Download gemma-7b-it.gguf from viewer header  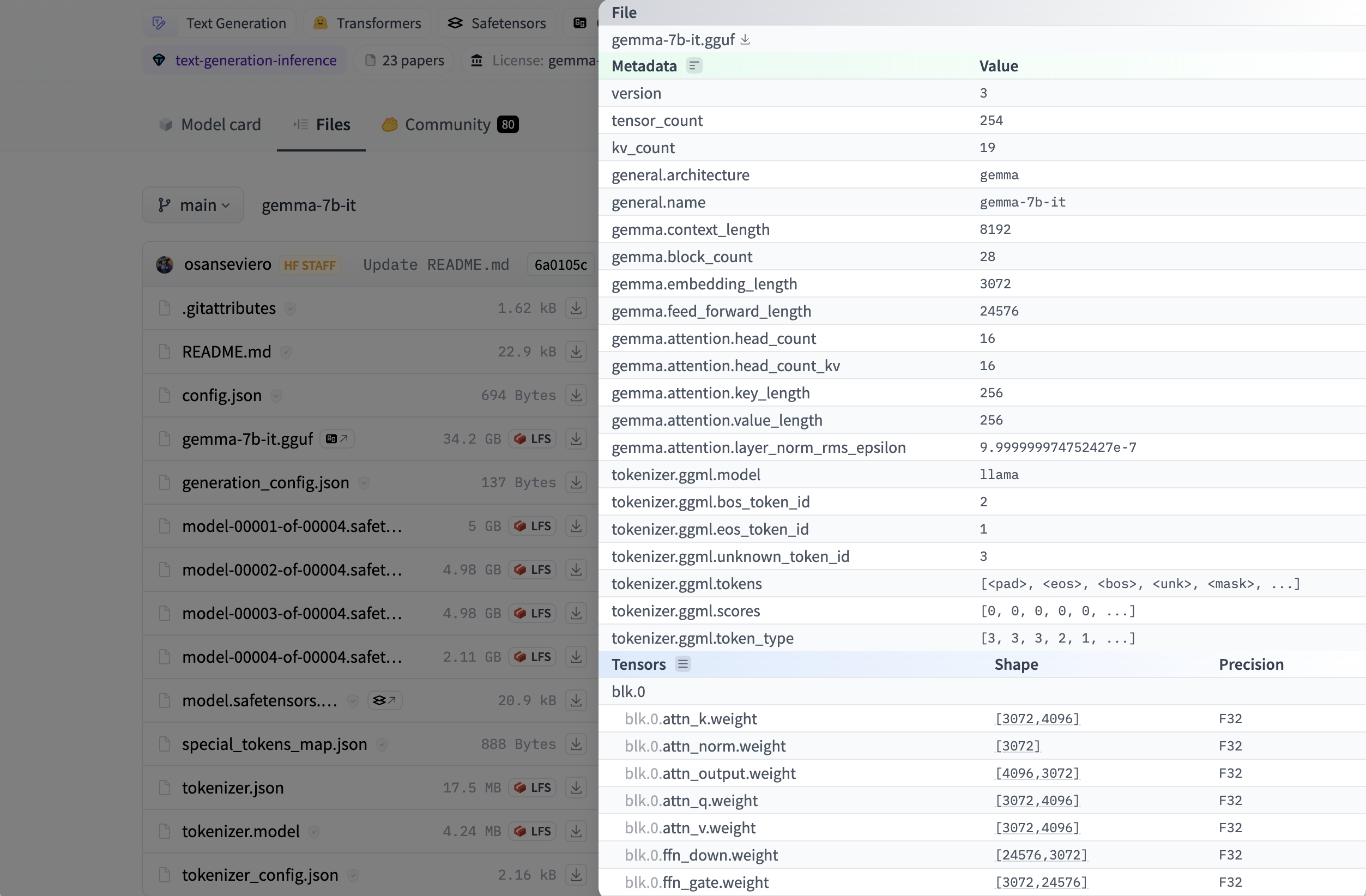pyautogui.click(x=745, y=40)
